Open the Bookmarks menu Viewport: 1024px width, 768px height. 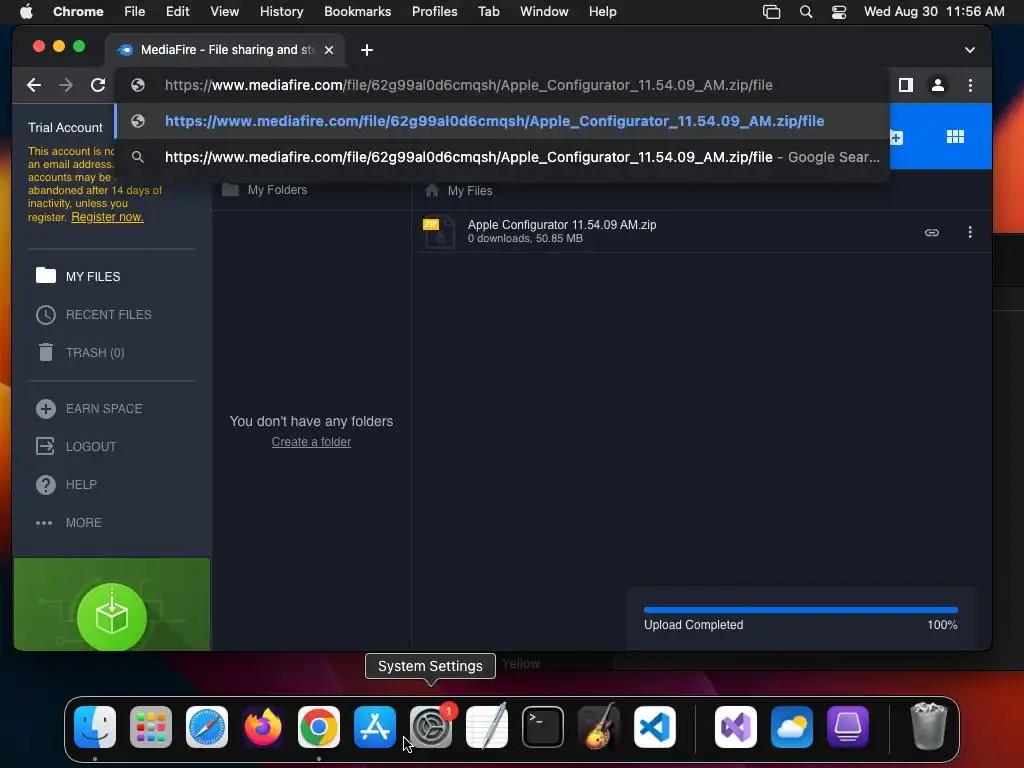[x=357, y=12]
